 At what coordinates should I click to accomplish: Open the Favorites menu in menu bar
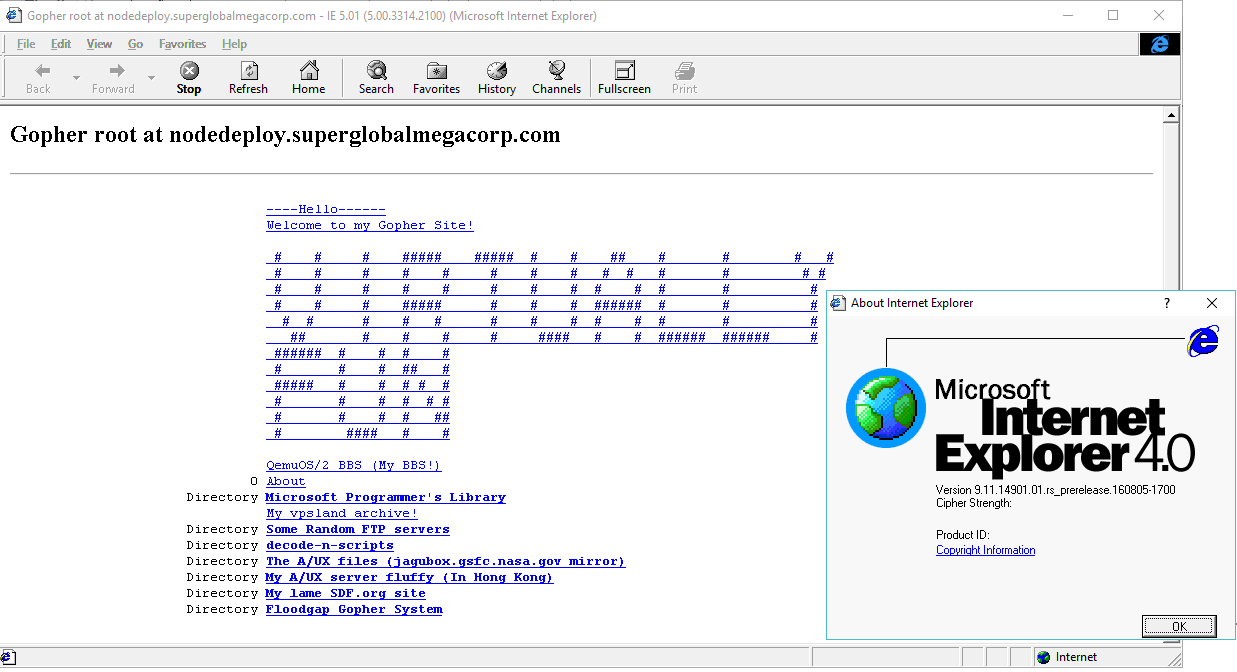(182, 44)
